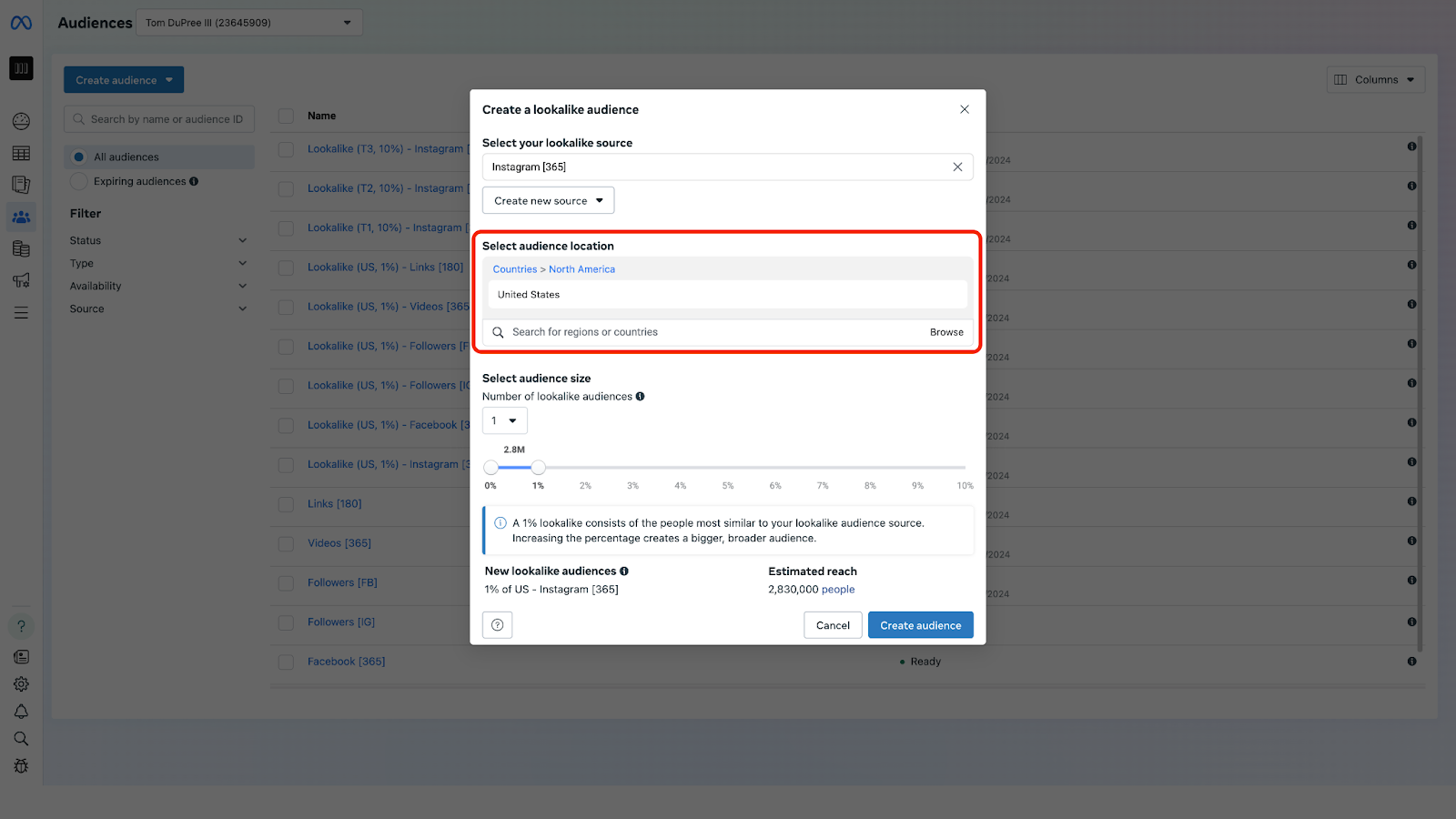Click the Meta logo icon
1456x819 pixels.
tap(21, 23)
